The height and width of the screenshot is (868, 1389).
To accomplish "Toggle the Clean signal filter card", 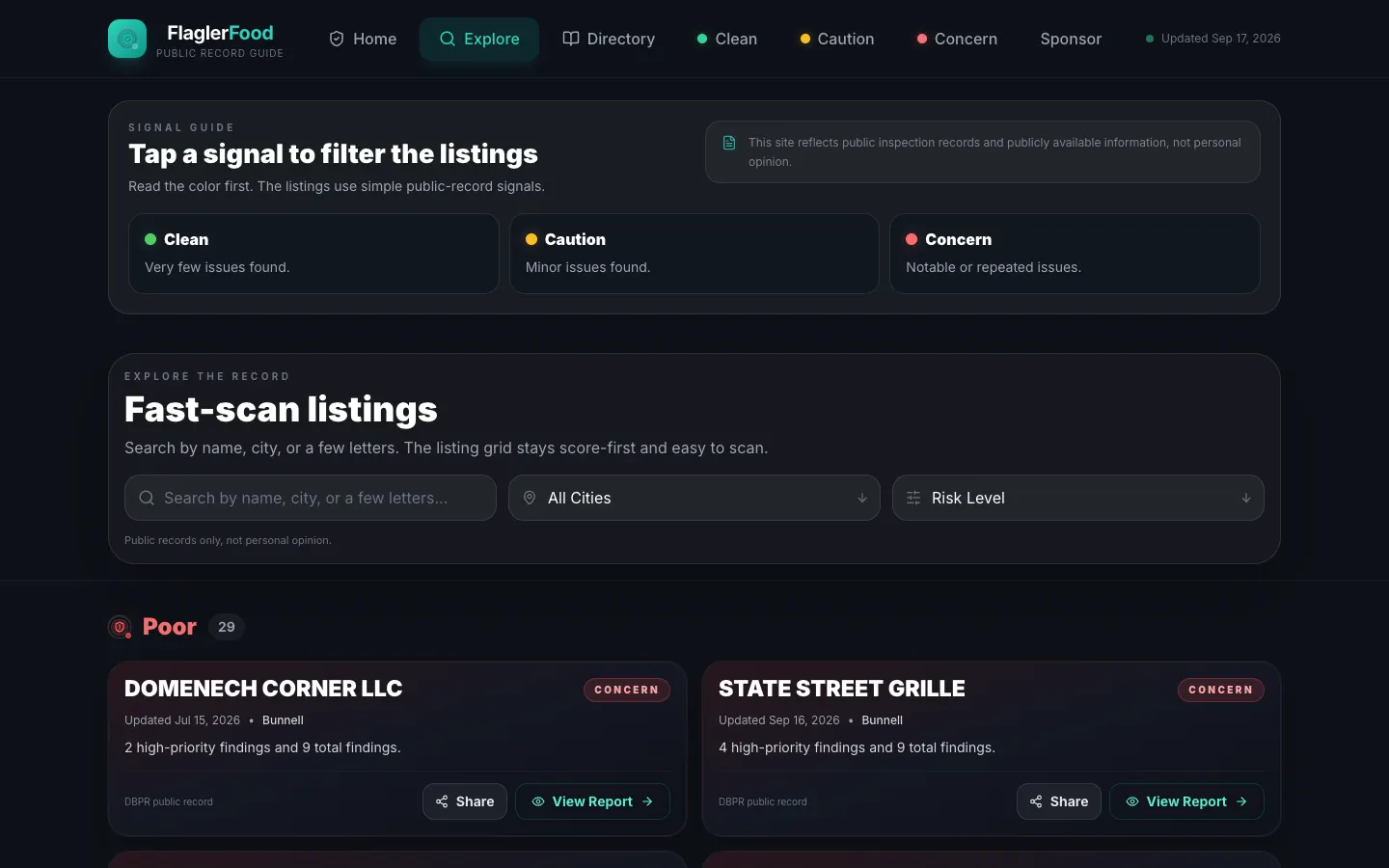I will 313,254.
